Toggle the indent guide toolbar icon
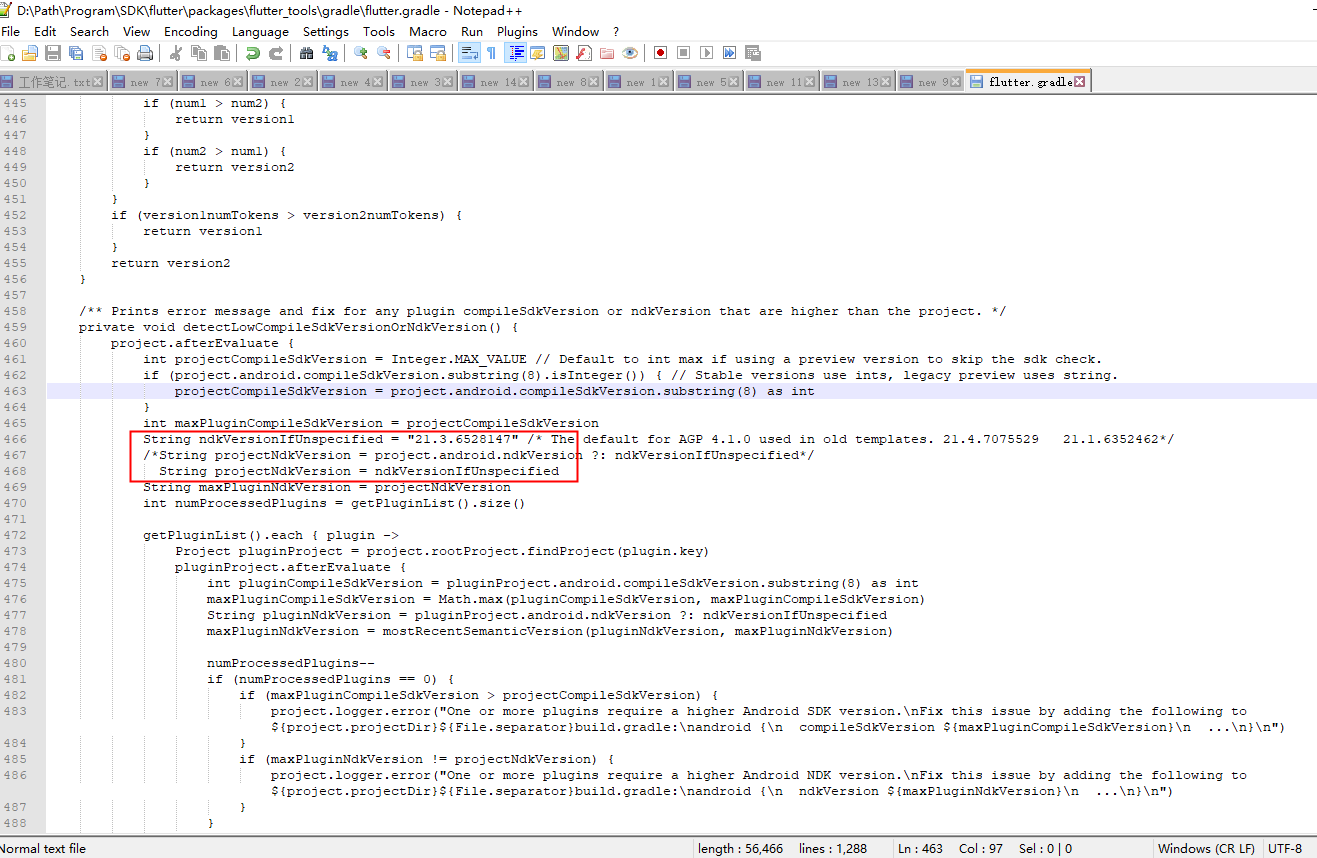The image size is (1317, 858). pyautogui.click(x=515, y=52)
